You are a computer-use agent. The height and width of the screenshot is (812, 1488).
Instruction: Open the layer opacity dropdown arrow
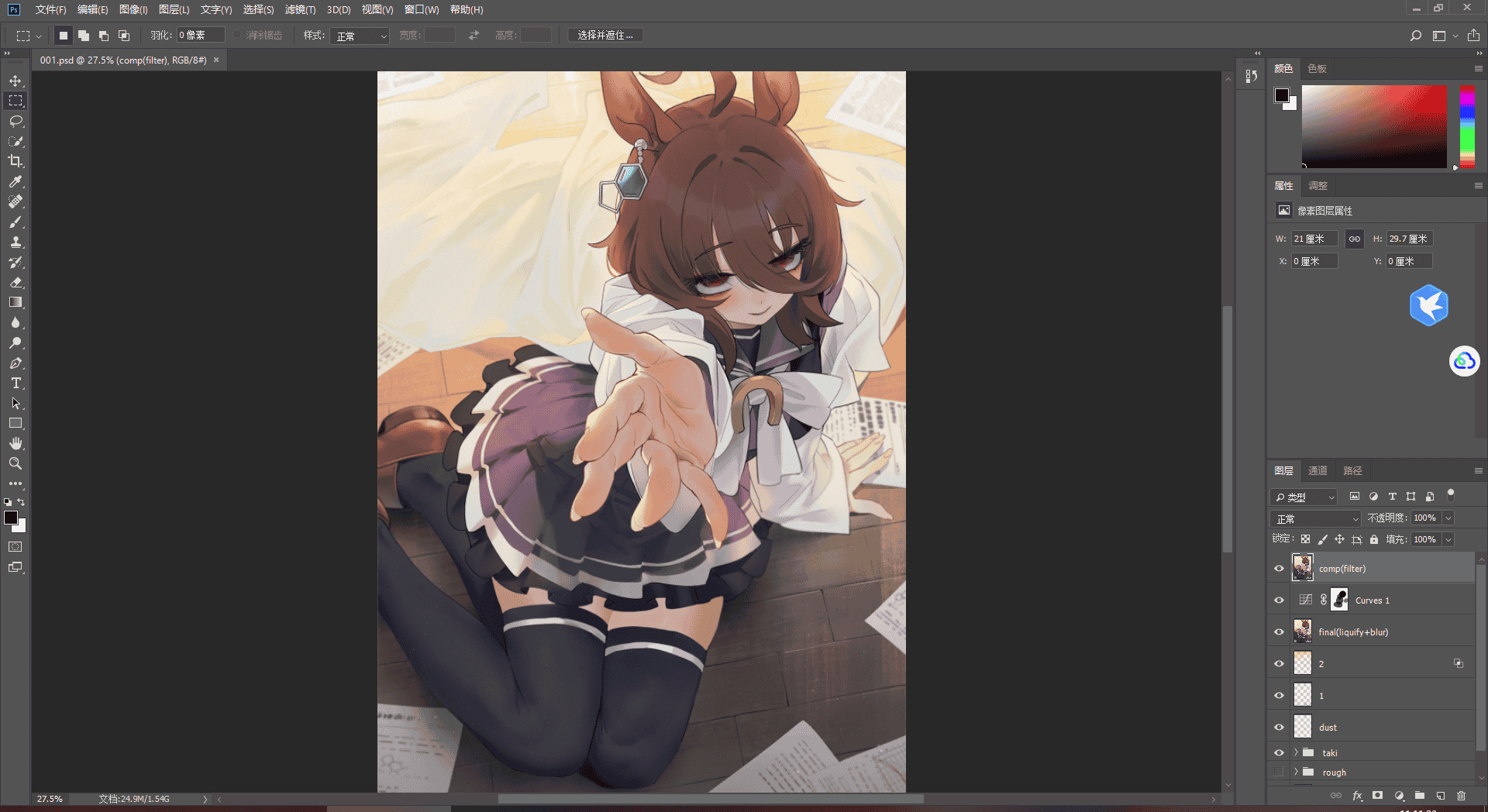1448,518
